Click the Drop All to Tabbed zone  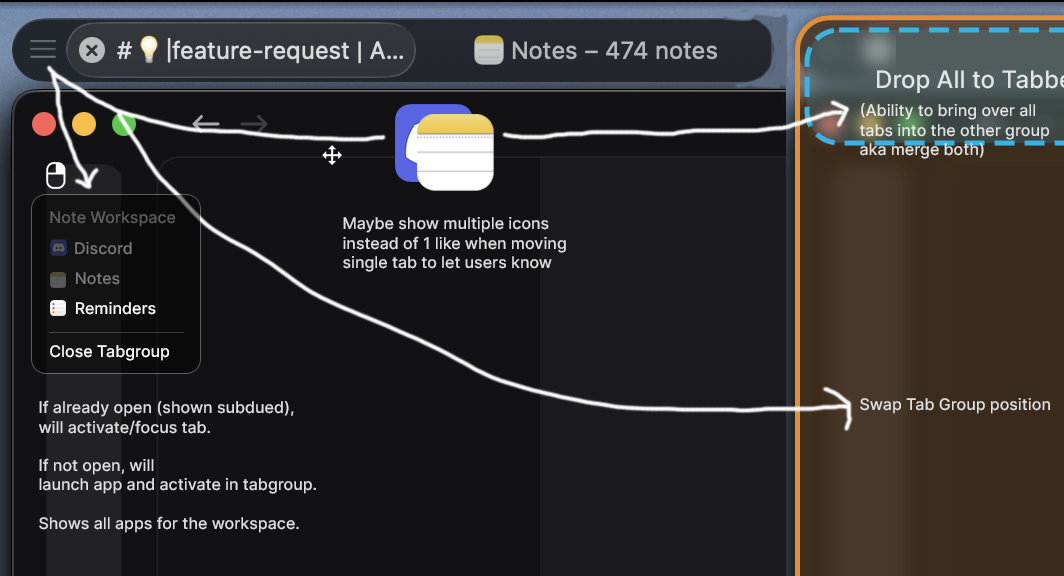[x=934, y=86]
